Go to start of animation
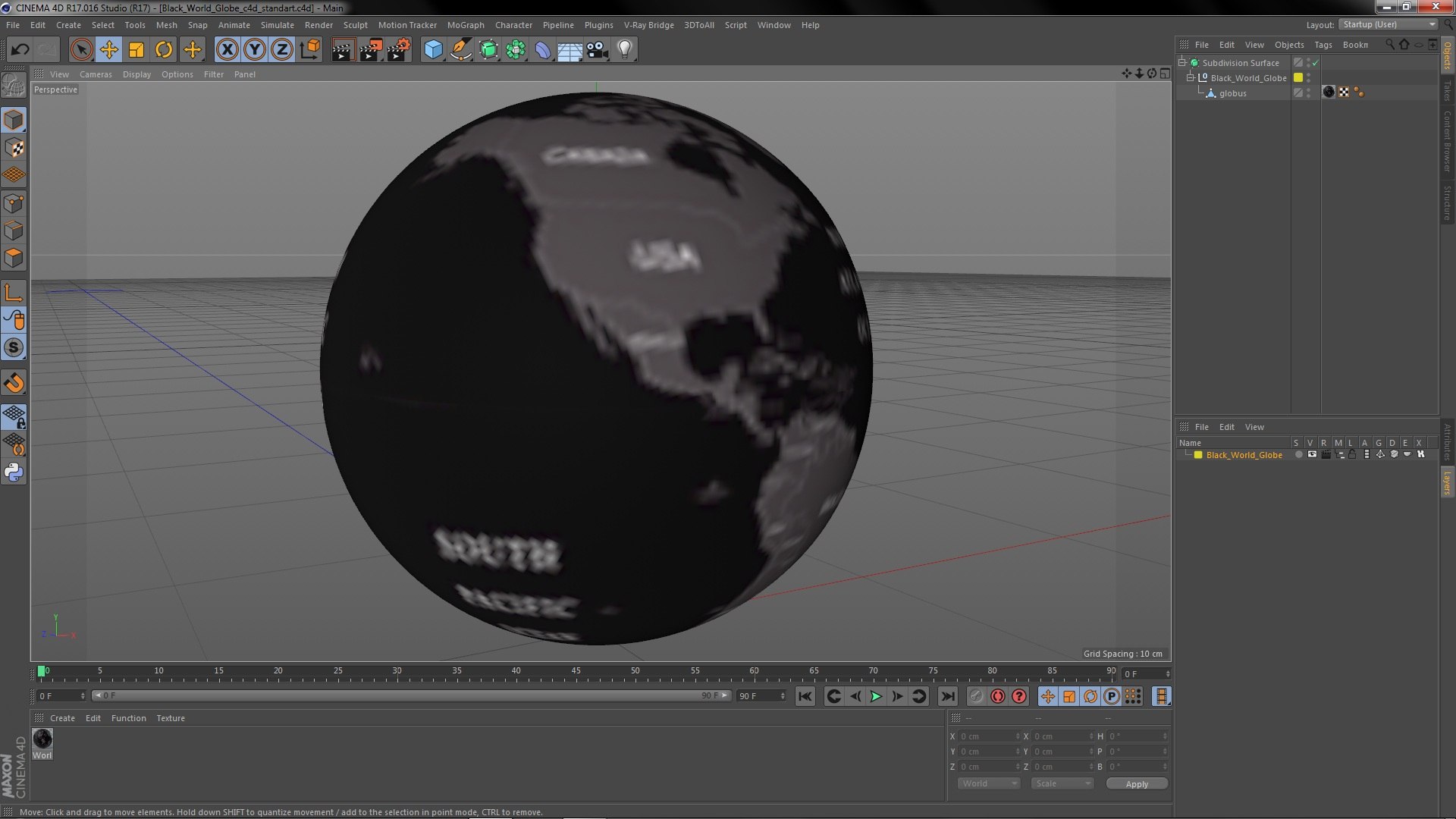The height and width of the screenshot is (819, 1456). (805, 696)
